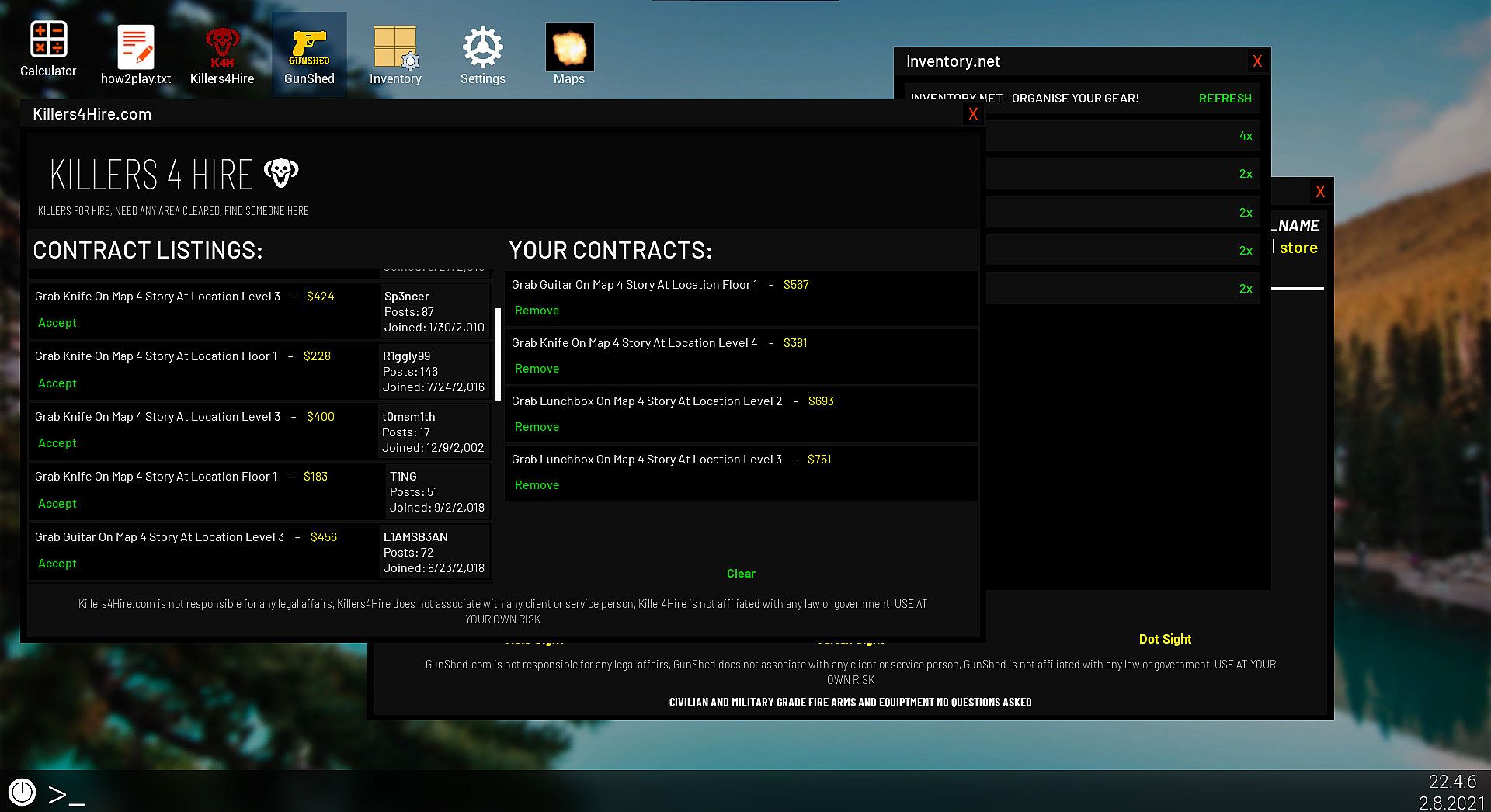Accept the $424 Grab Knife contract

point(57,323)
